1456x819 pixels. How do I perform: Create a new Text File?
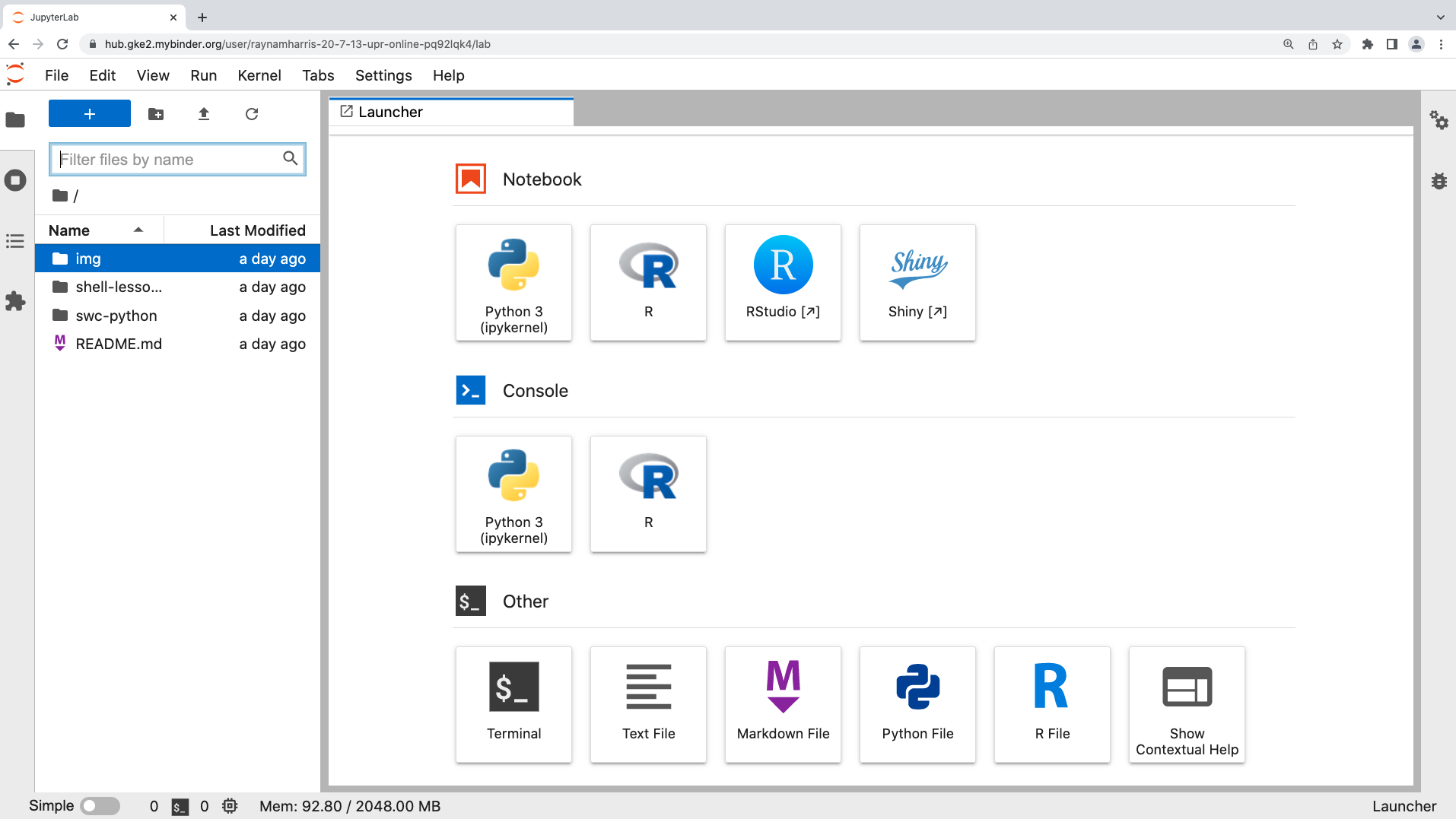648,704
